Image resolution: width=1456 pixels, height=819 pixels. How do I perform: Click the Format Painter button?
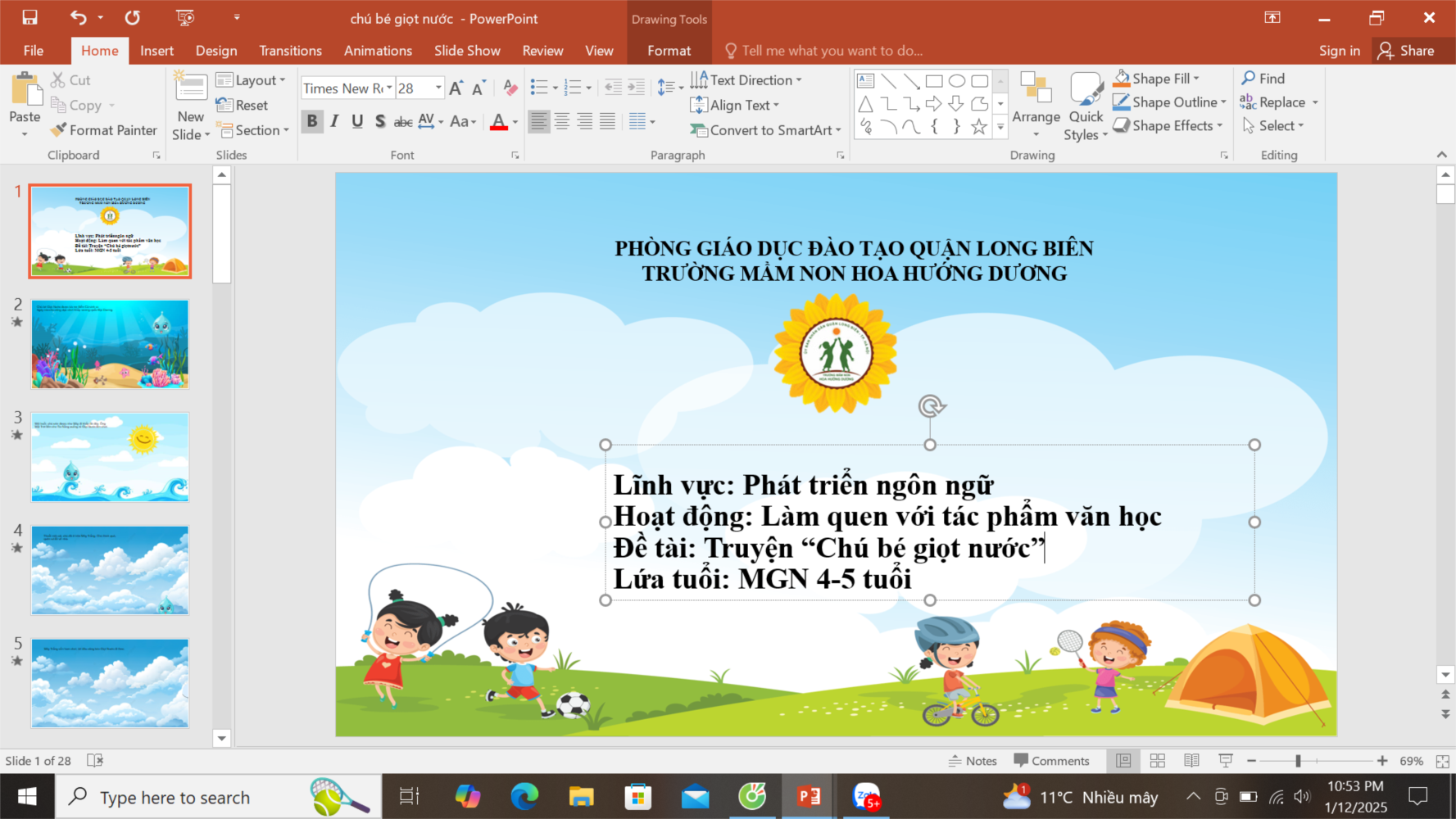[103, 130]
